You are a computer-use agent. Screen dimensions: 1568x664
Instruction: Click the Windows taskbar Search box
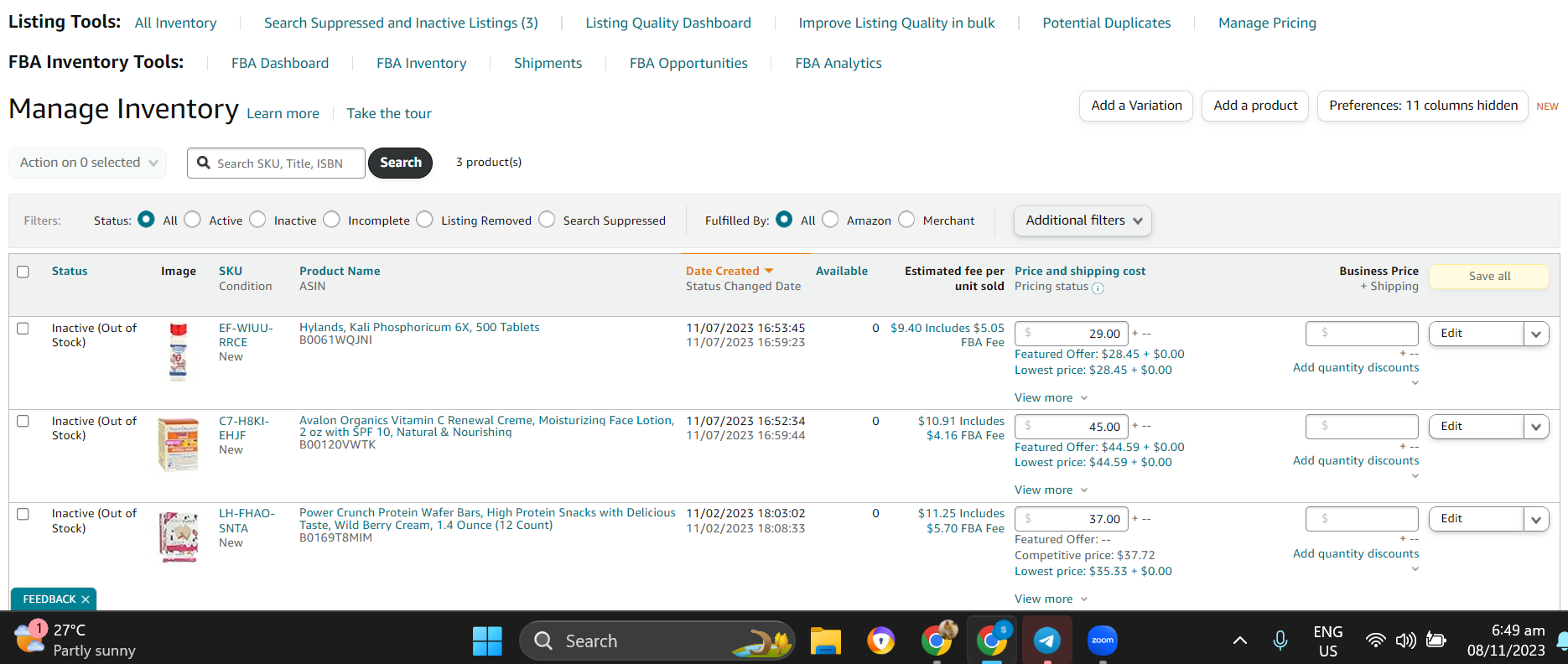click(x=657, y=641)
